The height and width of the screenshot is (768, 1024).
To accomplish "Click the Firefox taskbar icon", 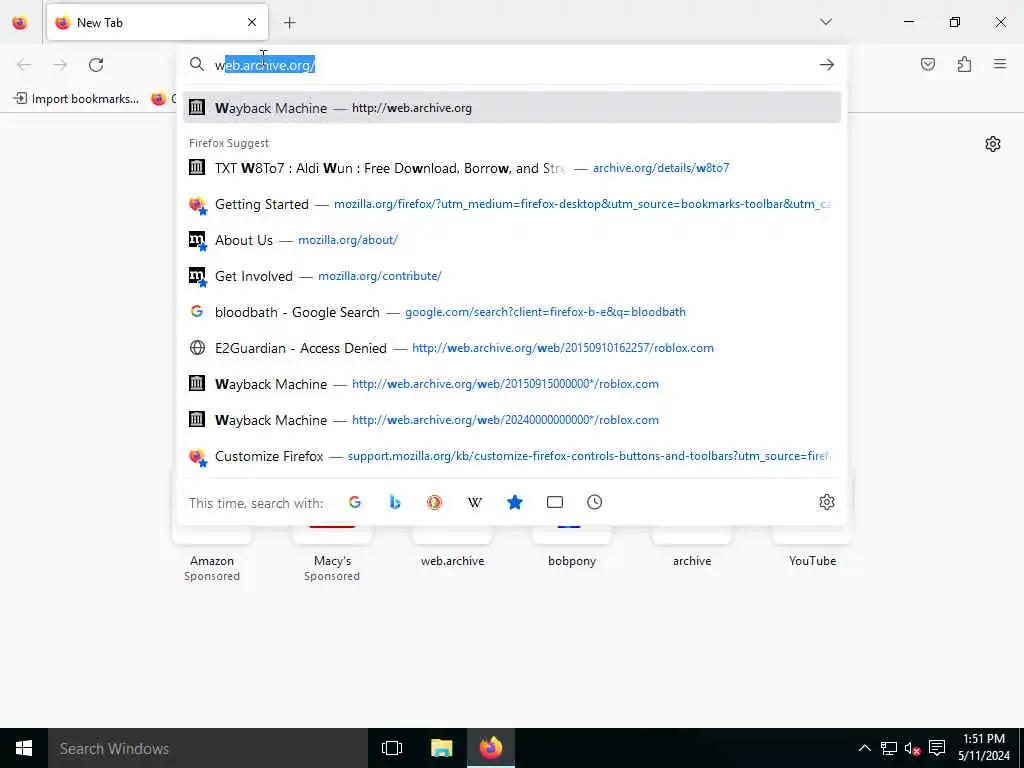I will pos(491,748).
